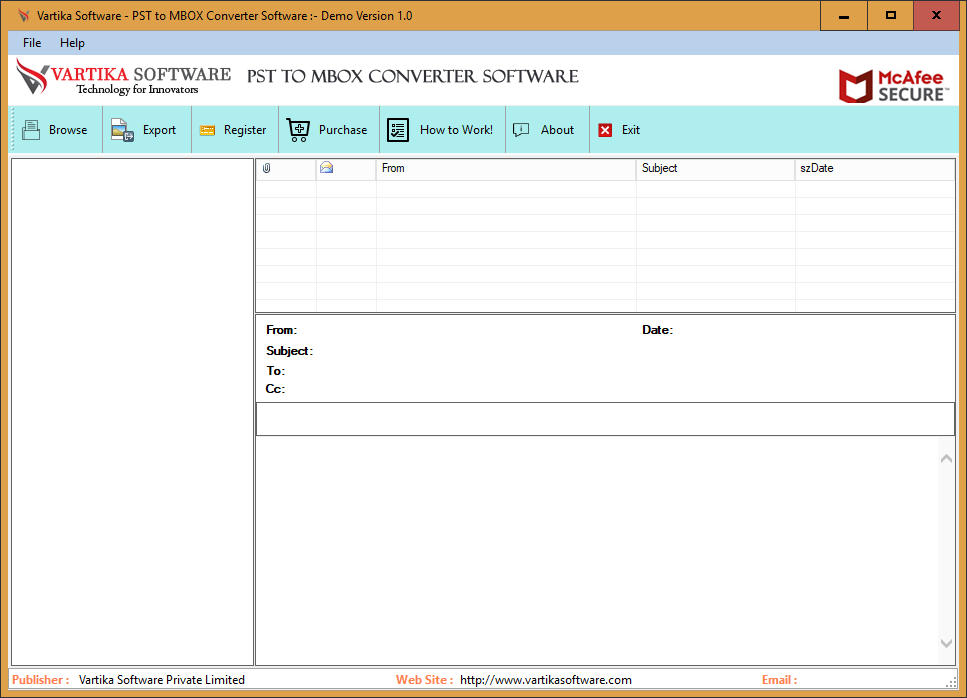Open the Help menu
This screenshot has width=967, height=698.
(x=72, y=43)
